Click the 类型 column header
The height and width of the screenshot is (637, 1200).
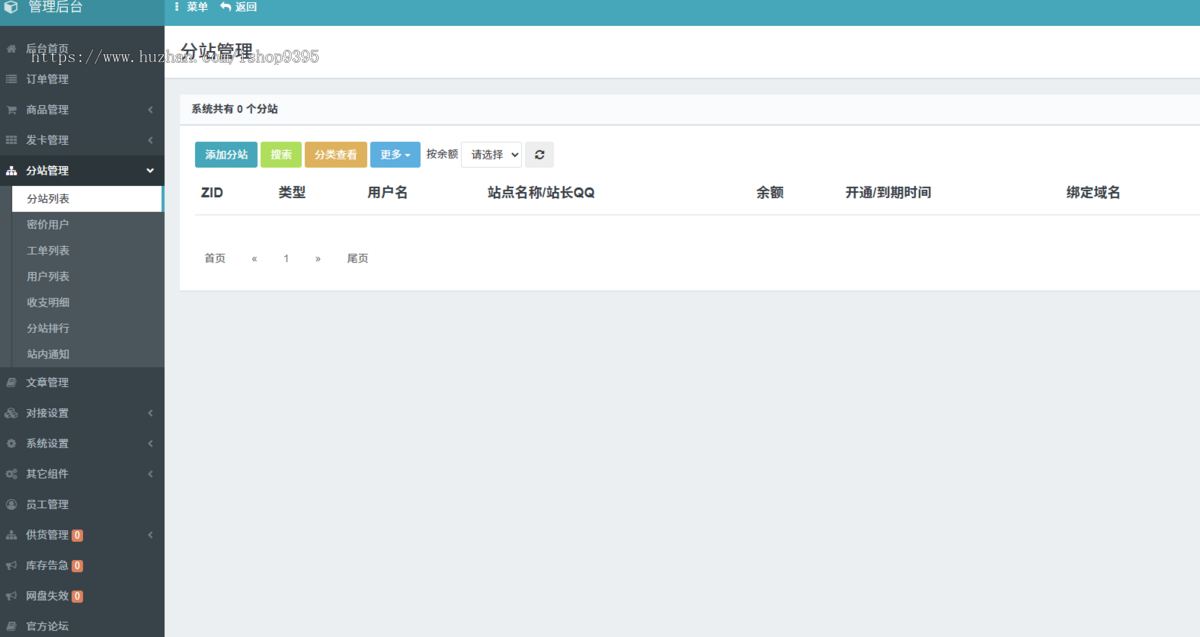point(292,192)
